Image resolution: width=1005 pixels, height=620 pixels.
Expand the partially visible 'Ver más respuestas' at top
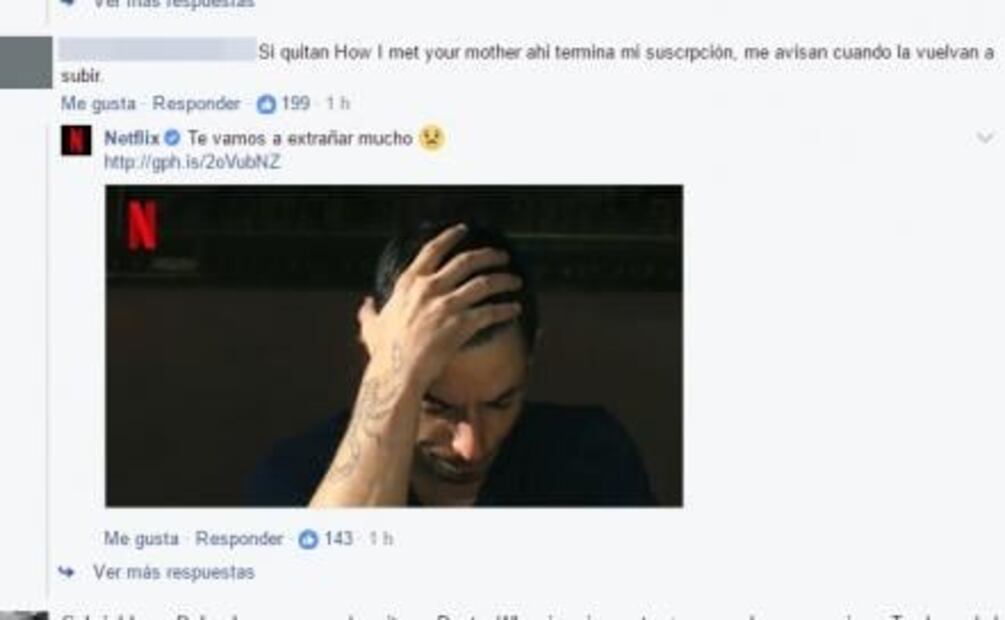tap(174, 3)
